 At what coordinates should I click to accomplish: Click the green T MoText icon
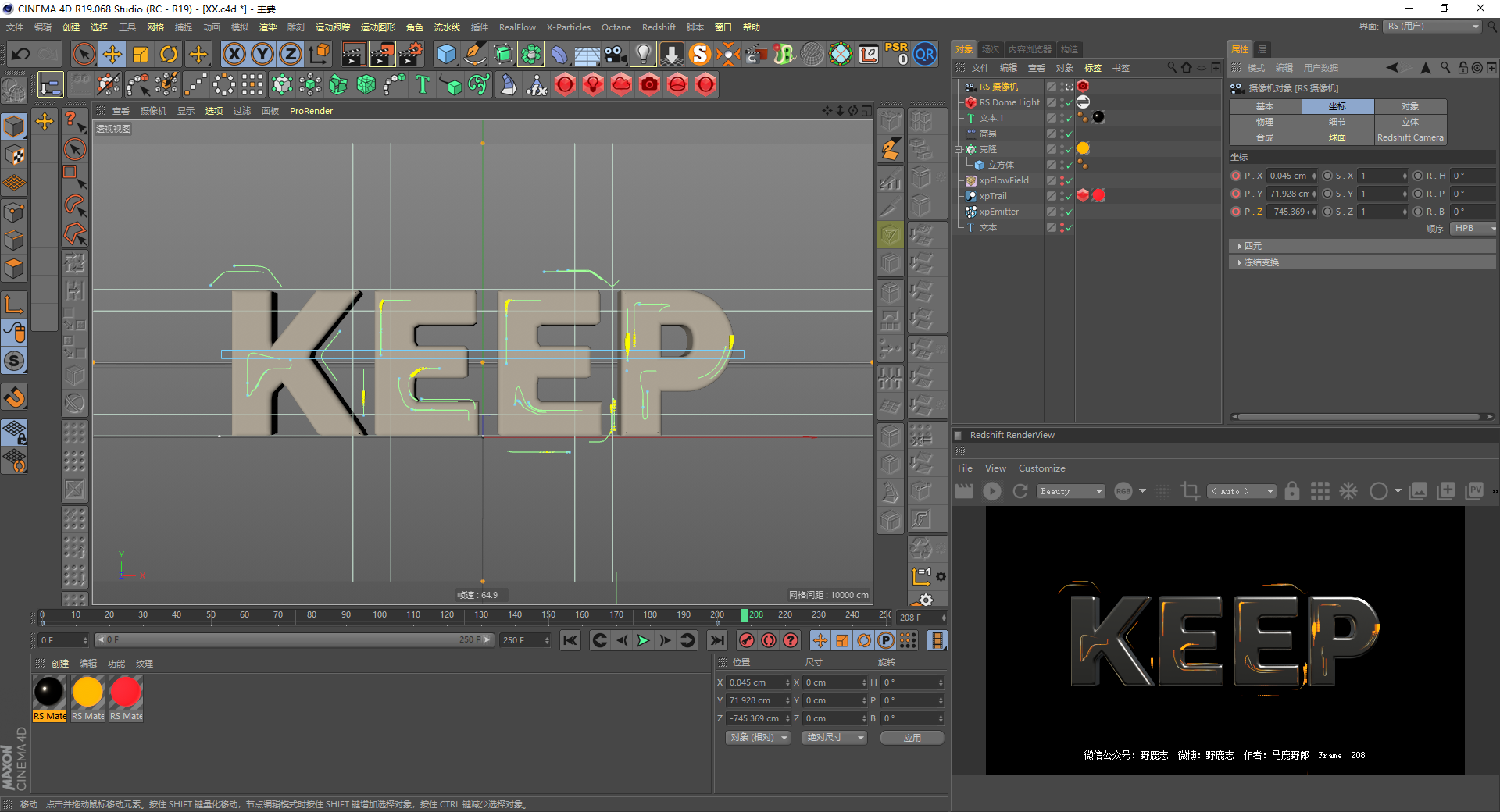pos(423,84)
